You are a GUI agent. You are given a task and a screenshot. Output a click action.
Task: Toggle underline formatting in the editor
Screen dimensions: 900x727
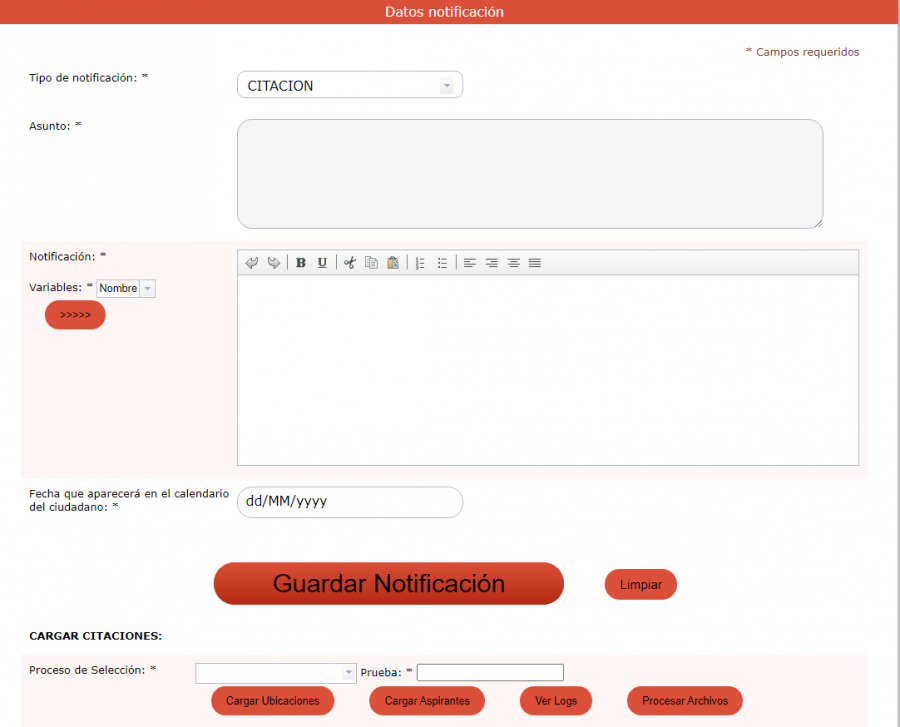tap(322, 263)
